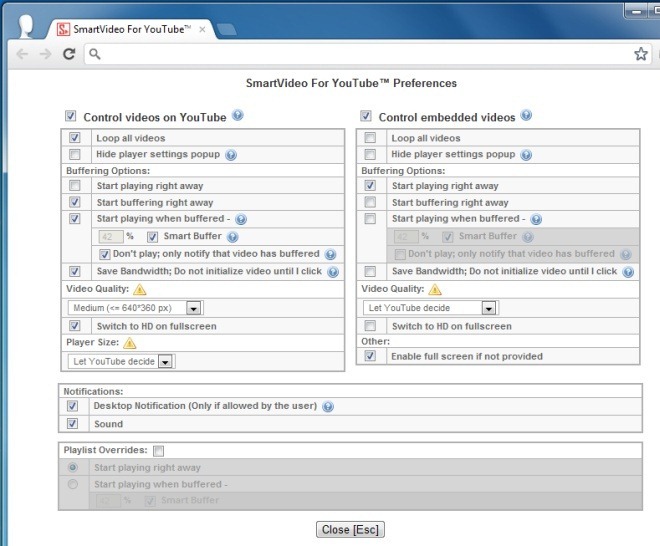
Task: Click the SmartVideo favicon on the tab
Action: [63, 29]
